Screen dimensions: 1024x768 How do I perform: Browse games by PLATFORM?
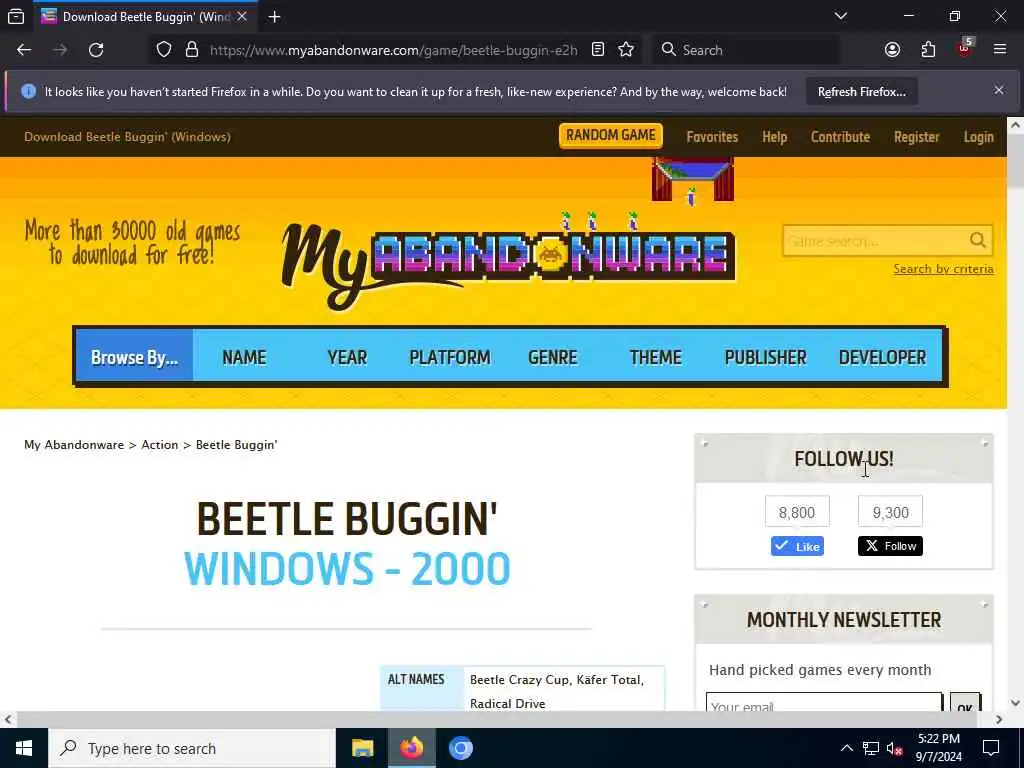pyautogui.click(x=449, y=357)
